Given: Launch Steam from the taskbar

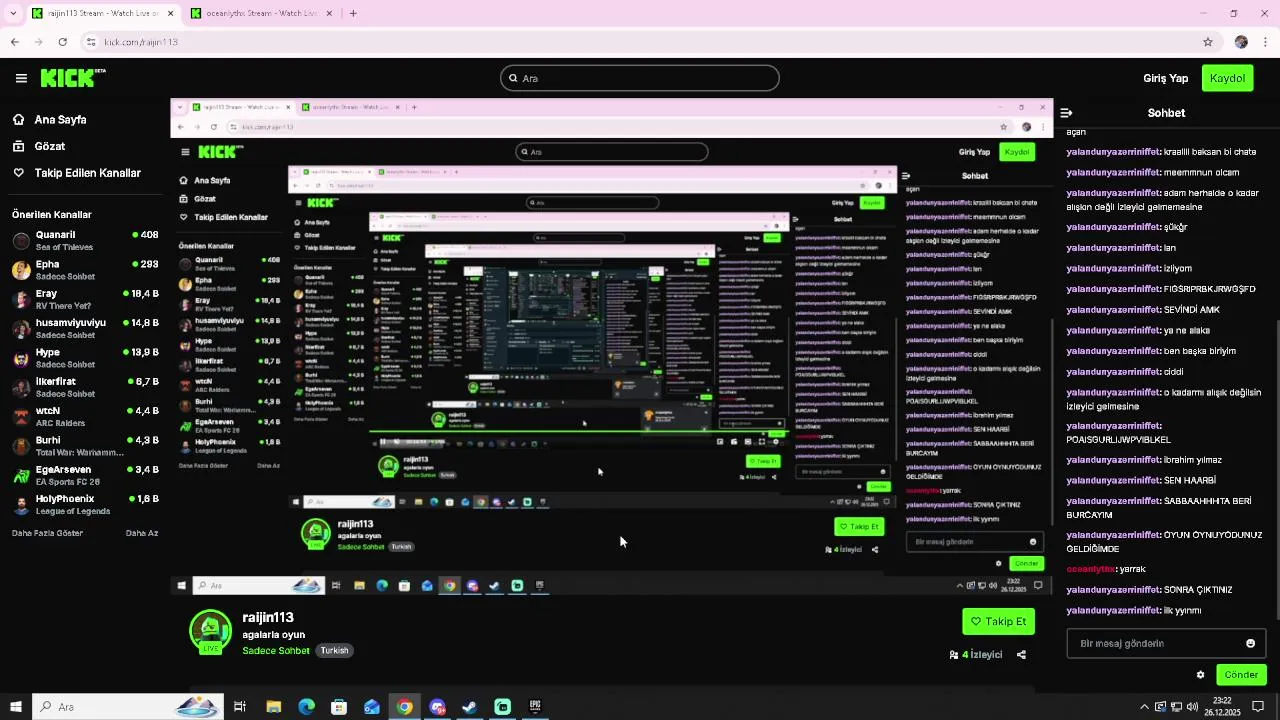Looking at the screenshot, I should point(469,707).
